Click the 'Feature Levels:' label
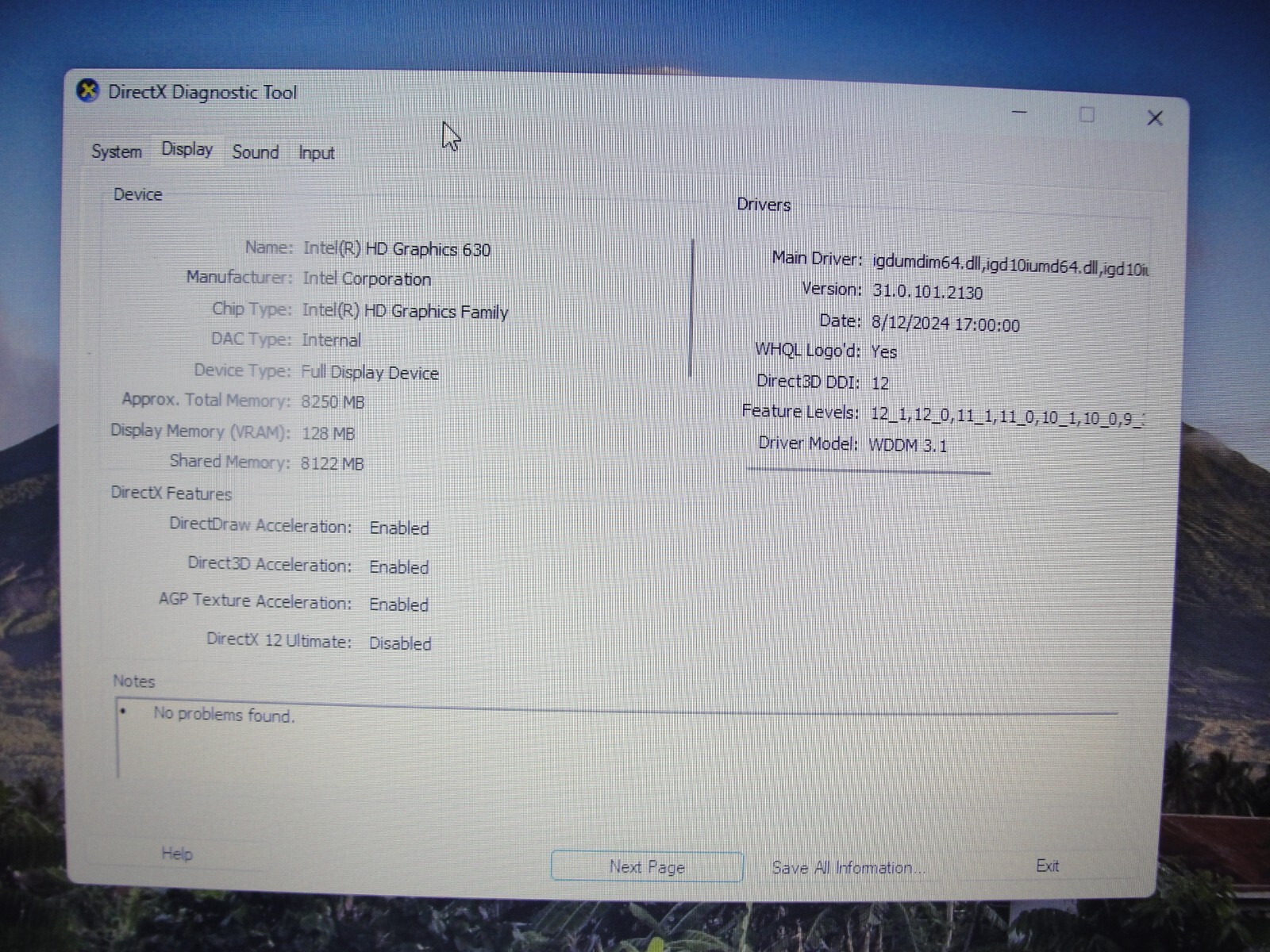This screenshot has width=1270, height=952. tap(800, 412)
